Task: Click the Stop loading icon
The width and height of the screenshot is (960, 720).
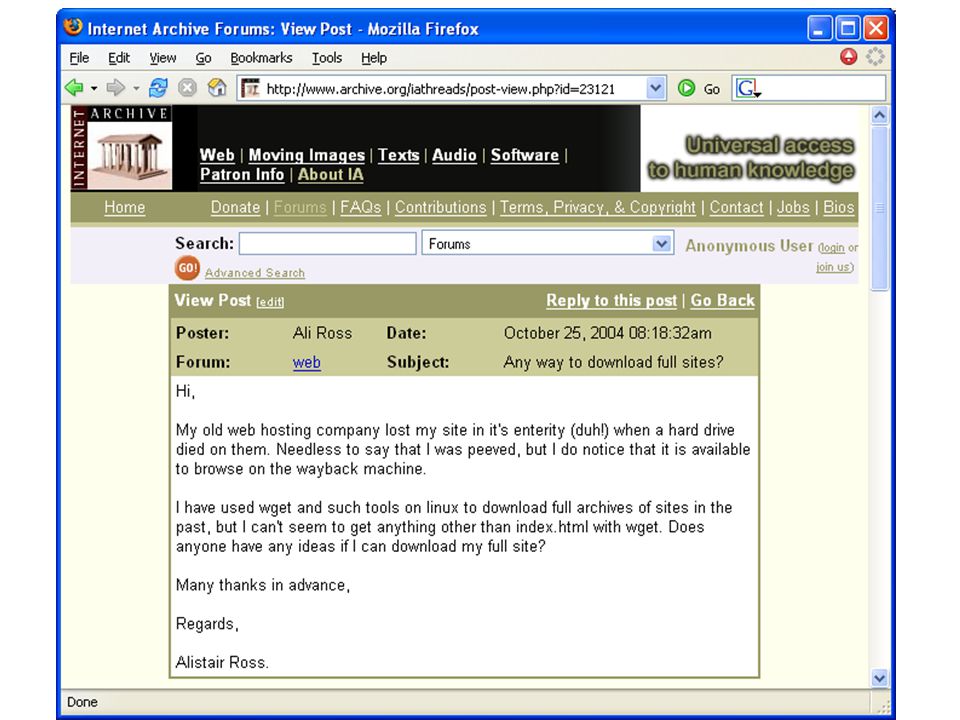Action: [187, 88]
